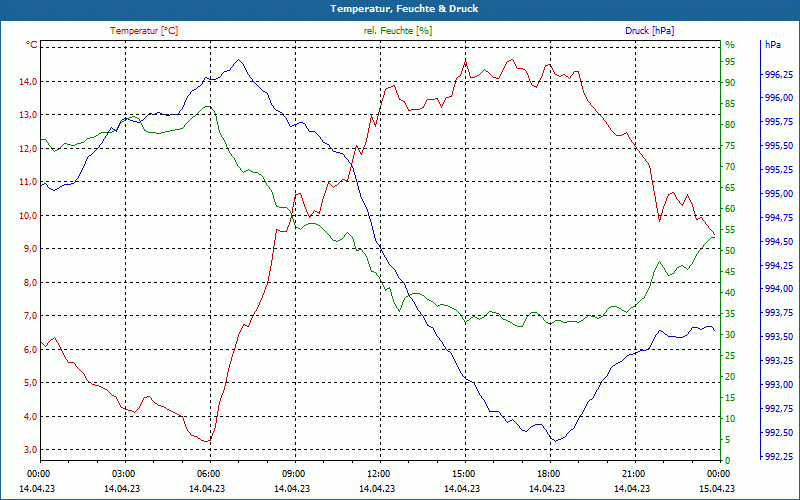The image size is (800, 500).
Task: Click the temperature tick value '4,0'
Action: [x=29, y=416]
